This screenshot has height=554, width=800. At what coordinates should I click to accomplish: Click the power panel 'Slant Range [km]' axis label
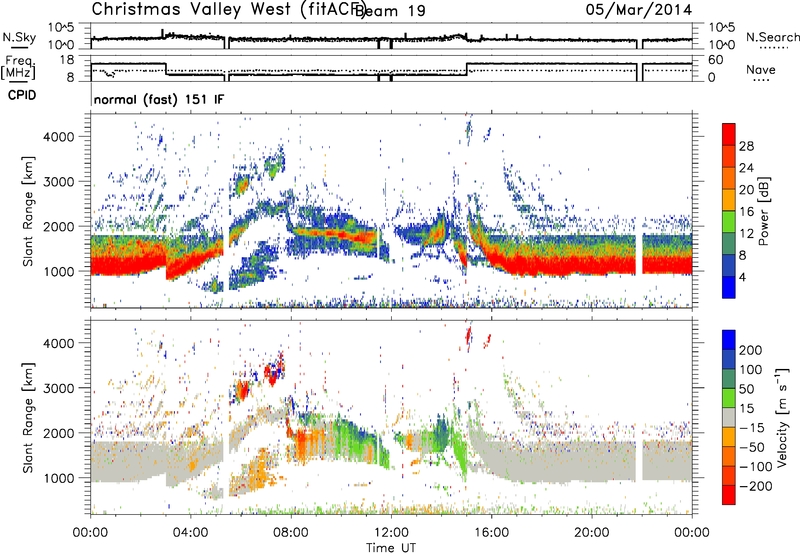[x=28, y=211]
